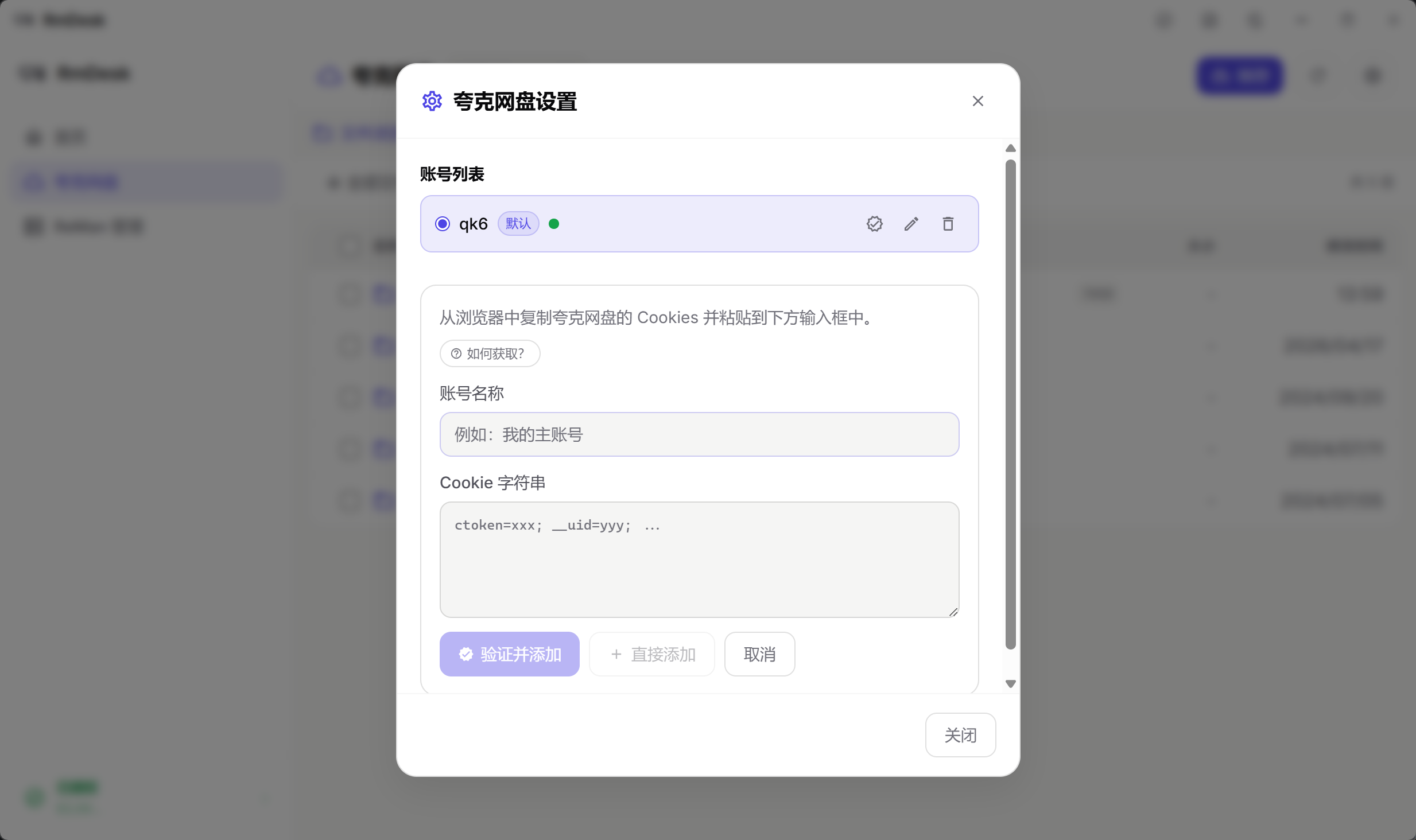Click the qk6 account name text

473,224
